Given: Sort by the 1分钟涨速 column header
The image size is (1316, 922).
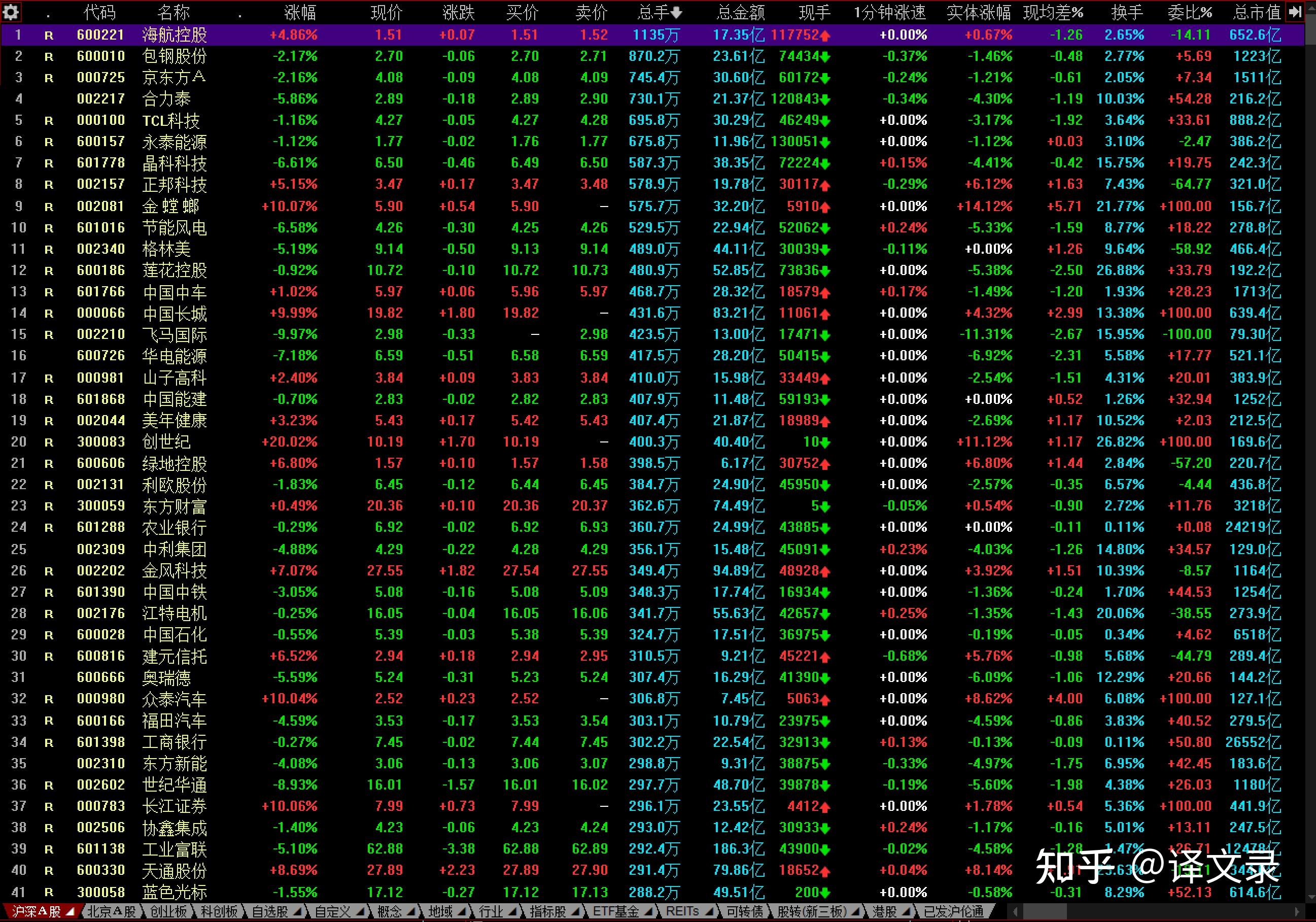Looking at the screenshot, I should 889,12.
